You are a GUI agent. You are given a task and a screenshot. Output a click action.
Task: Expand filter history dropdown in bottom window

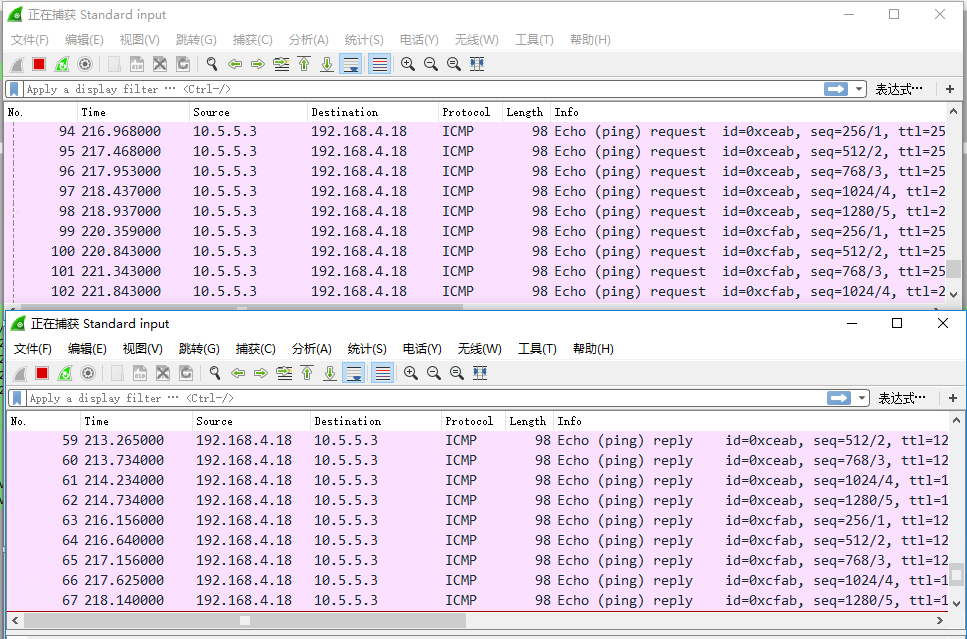point(862,398)
